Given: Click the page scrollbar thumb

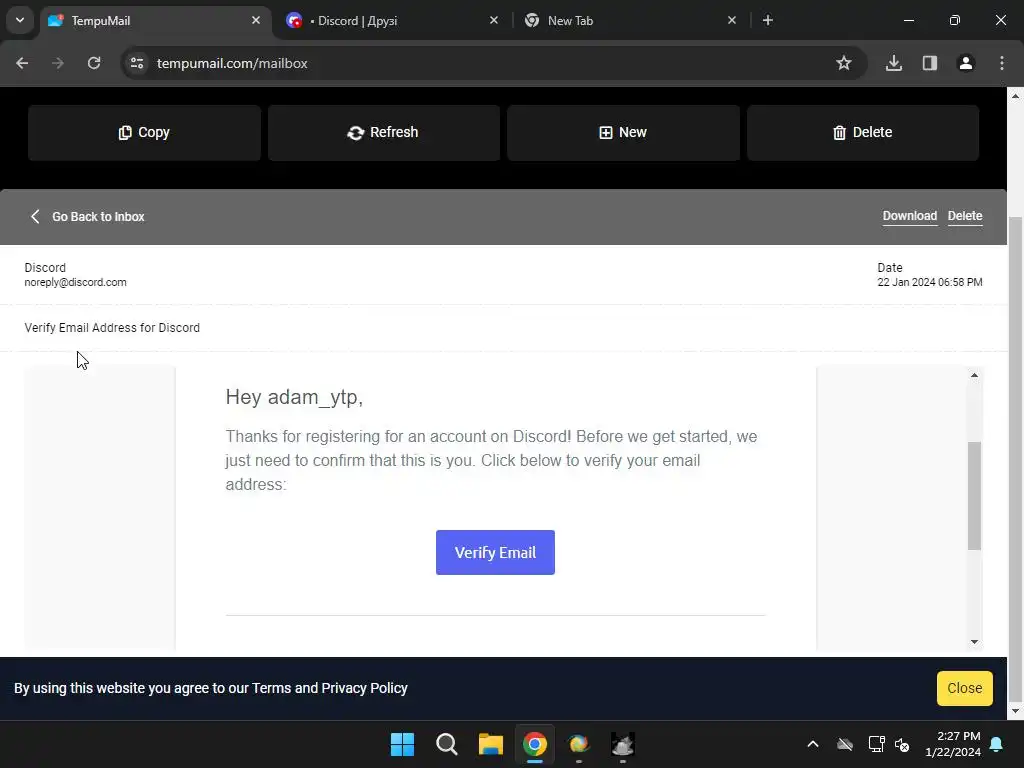Looking at the screenshot, I should tap(1016, 458).
